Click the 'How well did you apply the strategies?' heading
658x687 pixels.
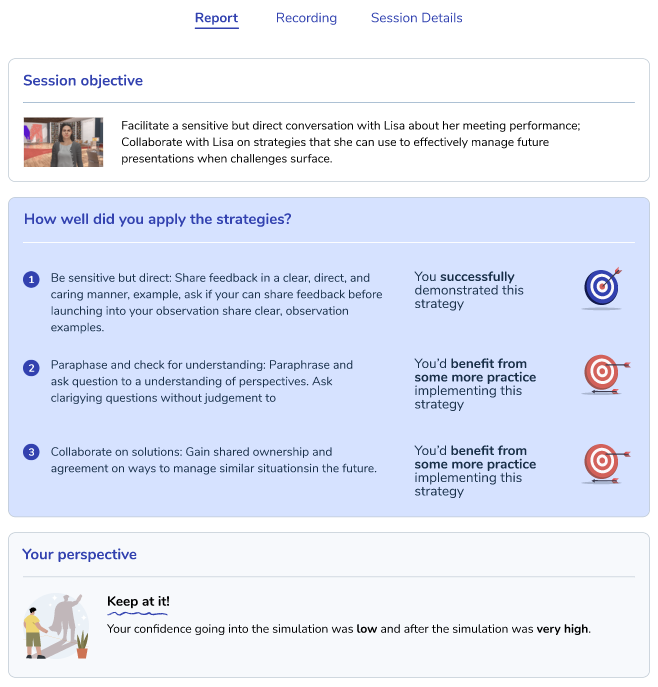coord(158,219)
